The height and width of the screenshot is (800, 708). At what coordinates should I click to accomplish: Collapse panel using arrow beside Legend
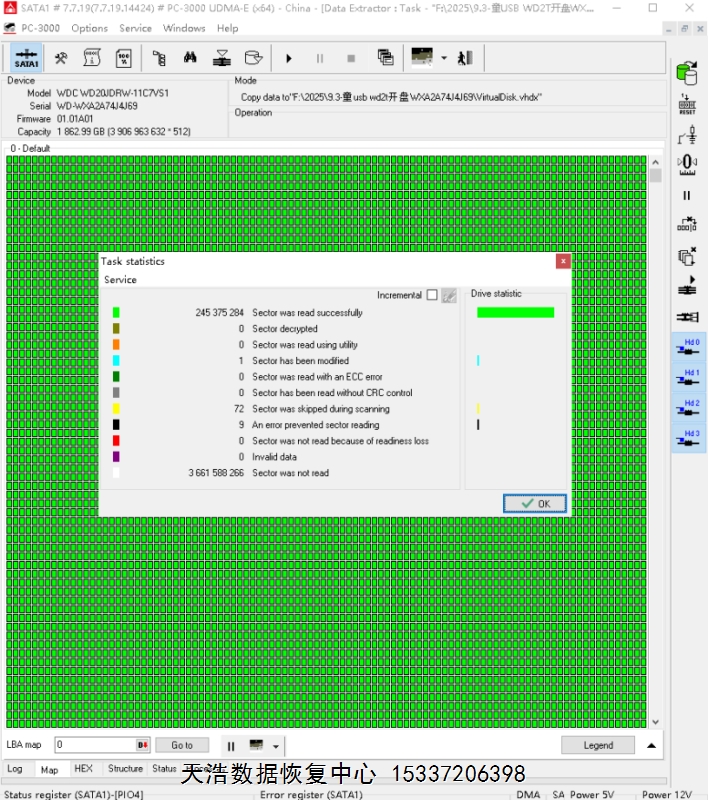tap(652, 745)
